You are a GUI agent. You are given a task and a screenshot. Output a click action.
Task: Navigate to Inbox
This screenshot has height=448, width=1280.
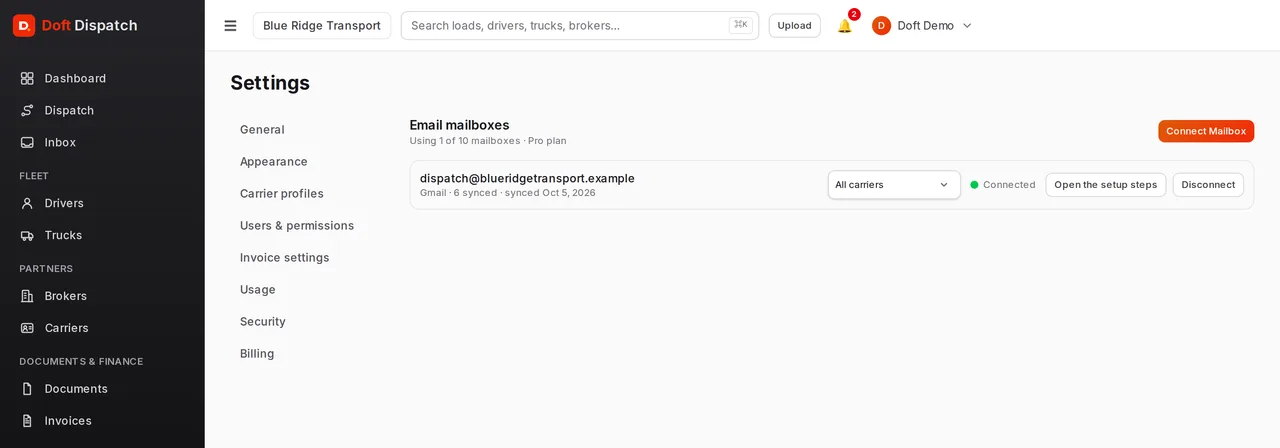click(x=60, y=142)
